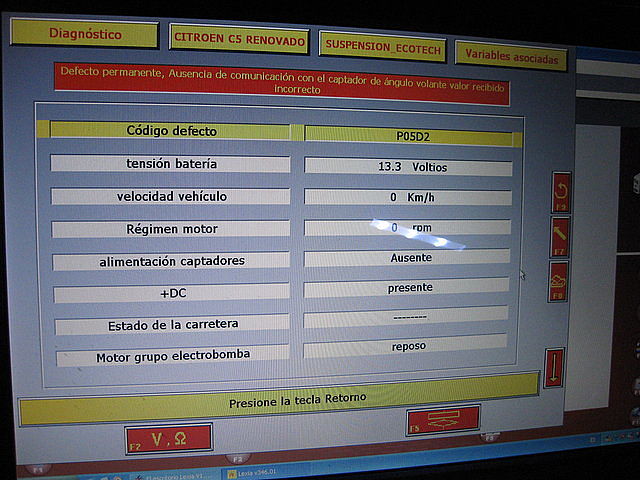The width and height of the screenshot is (640, 480).
Task: Click the 13.3 Voltios value field
Action: point(410,167)
